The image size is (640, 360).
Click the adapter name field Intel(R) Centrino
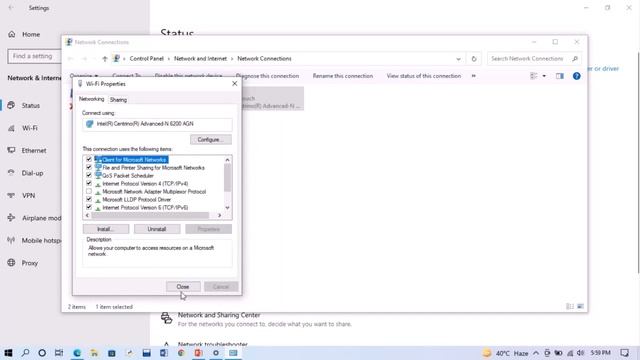coord(157,124)
